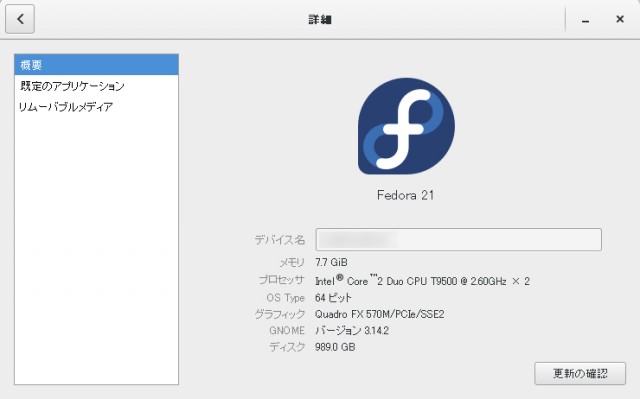The width and height of the screenshot is (640, 399).
Task: Click the デバイス名 label
Action: click(280, 239)
